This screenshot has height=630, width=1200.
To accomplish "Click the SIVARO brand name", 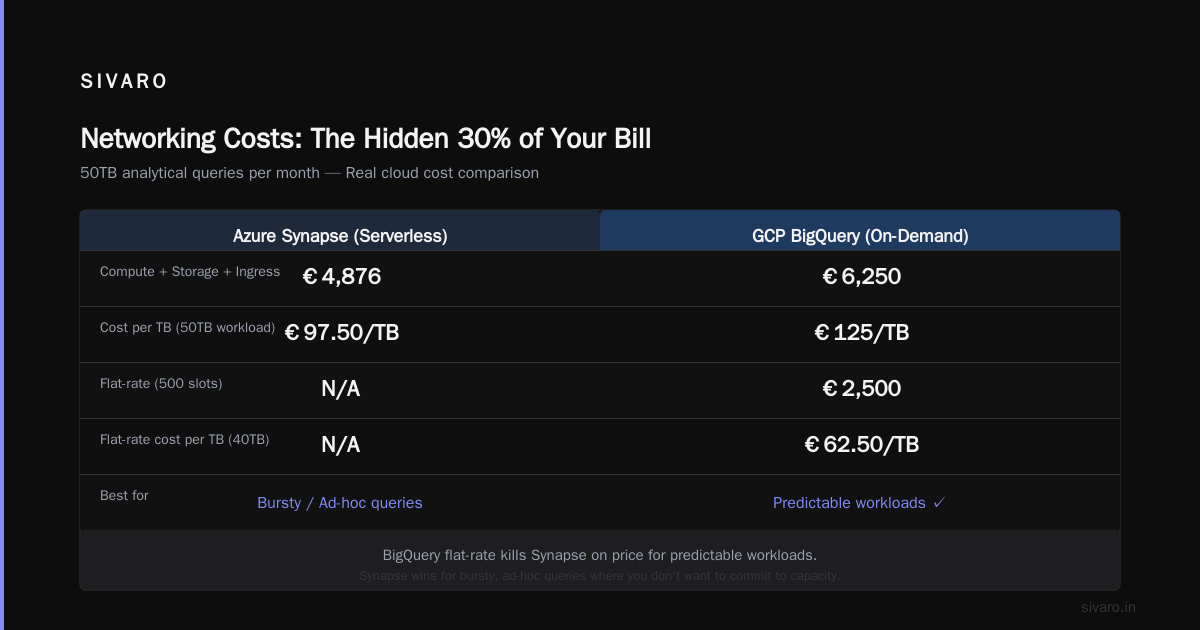I will 124,82.
